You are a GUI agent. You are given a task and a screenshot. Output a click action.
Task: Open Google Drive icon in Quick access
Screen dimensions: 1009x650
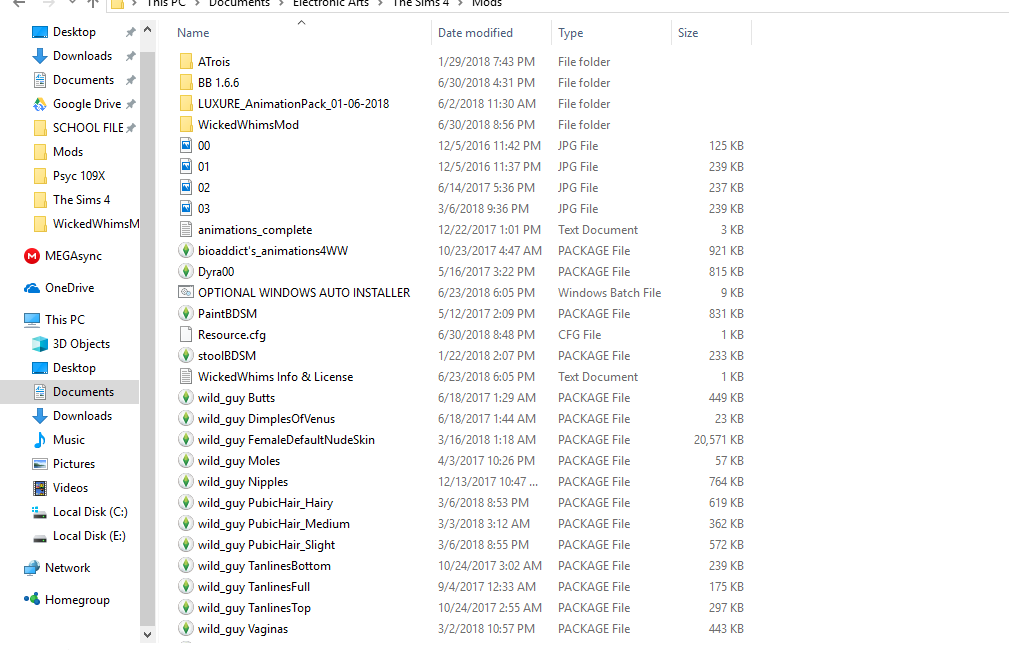click(x=40, y=104)
